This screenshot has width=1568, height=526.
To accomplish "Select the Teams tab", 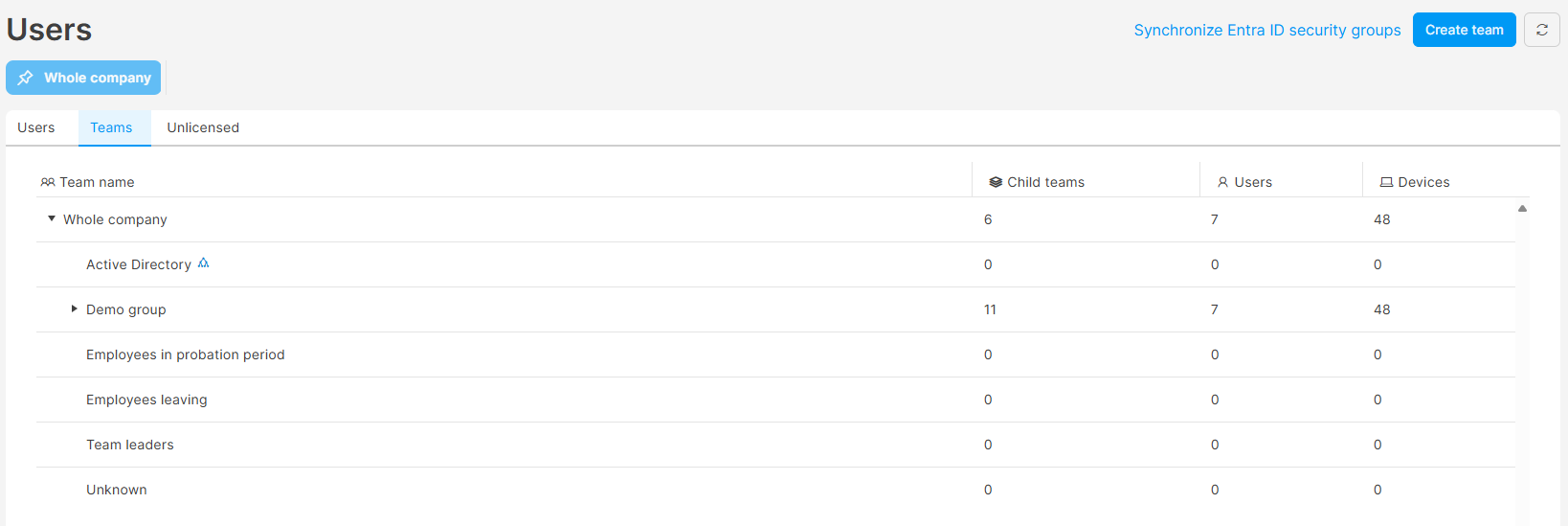I will [x=111, y=127].
